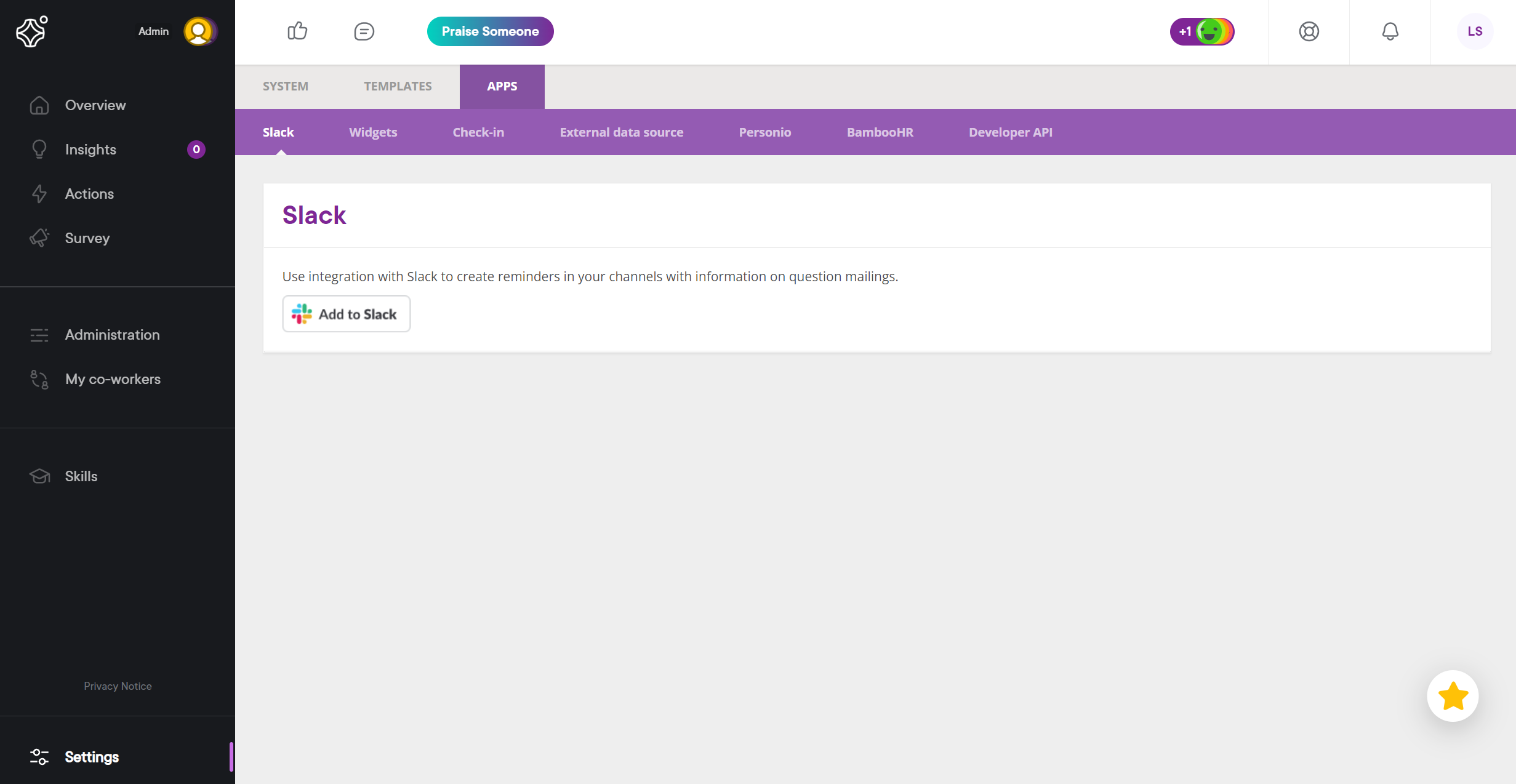This screenshot has height=784, width=1516.
Task: Click the Overview home icon
Action: (39, 105)
